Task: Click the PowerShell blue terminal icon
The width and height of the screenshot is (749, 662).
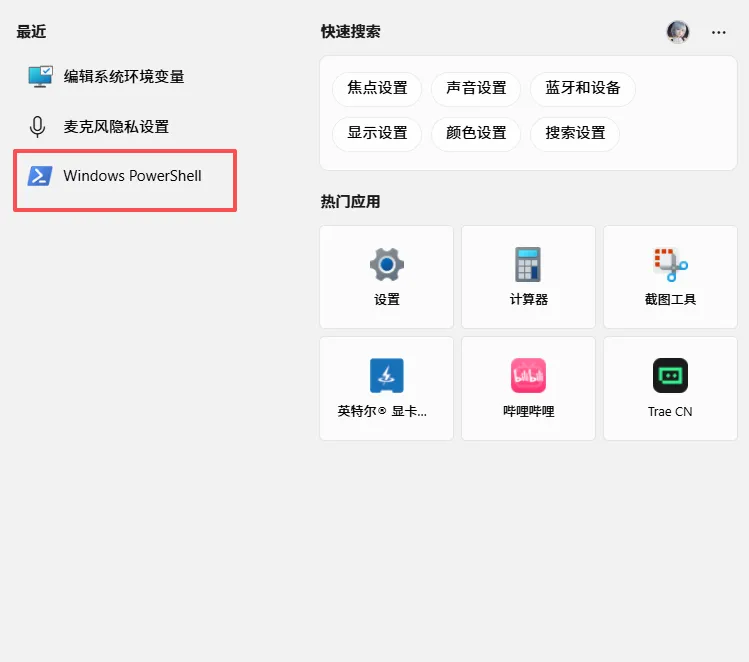Action: pos(40,176)
